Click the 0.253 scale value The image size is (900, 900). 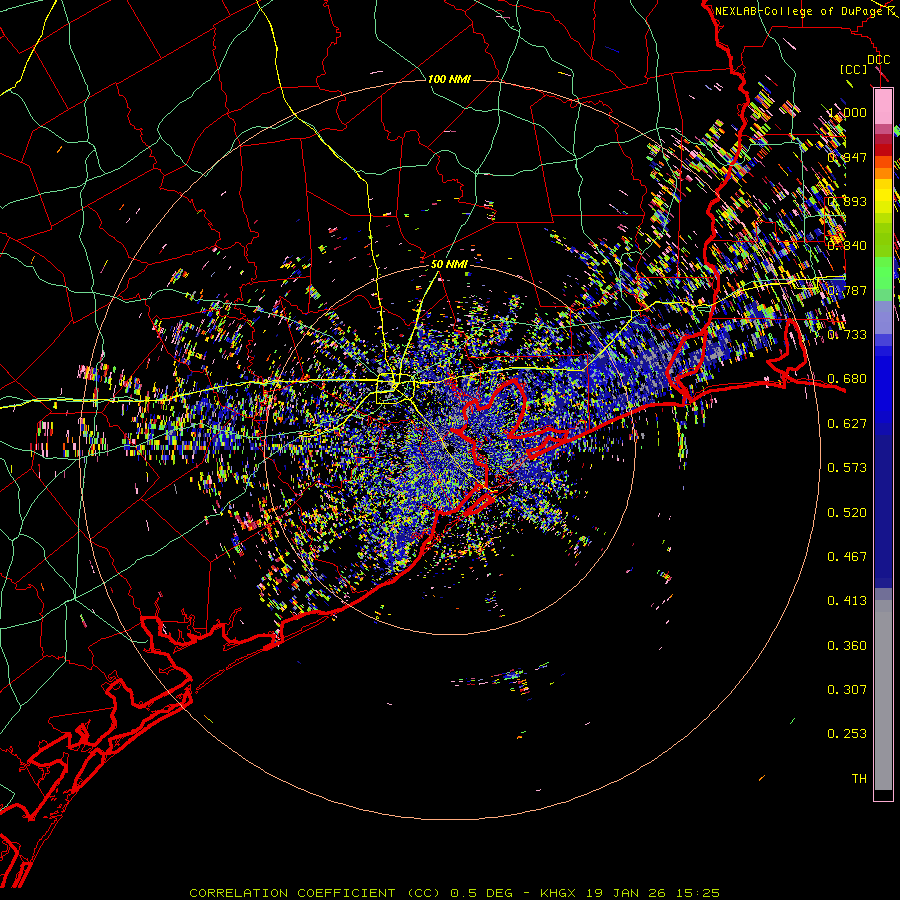[847, 734]
